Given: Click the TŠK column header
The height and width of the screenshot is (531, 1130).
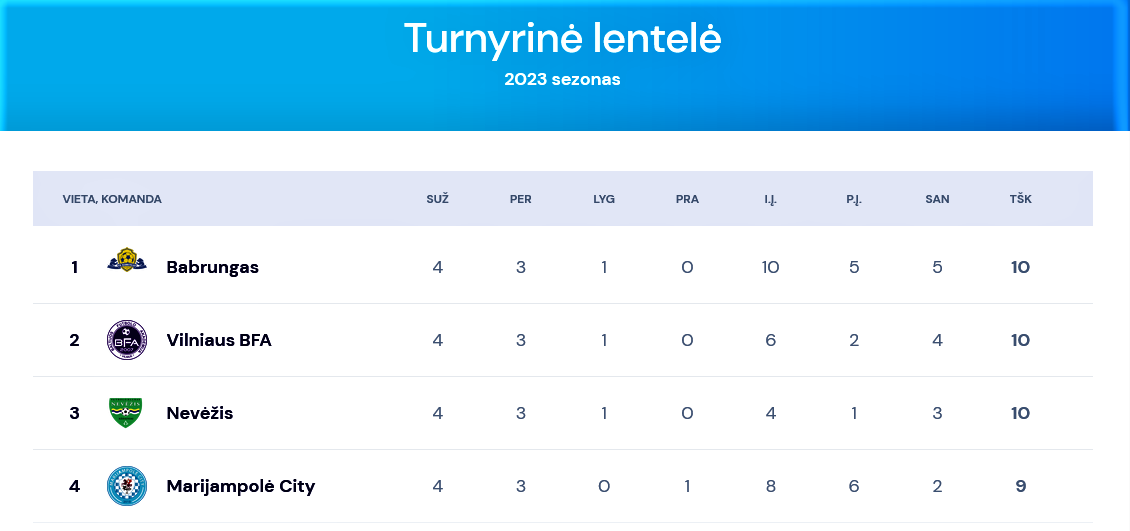Looking at the screenshot, I should [x=1020, y=199].
